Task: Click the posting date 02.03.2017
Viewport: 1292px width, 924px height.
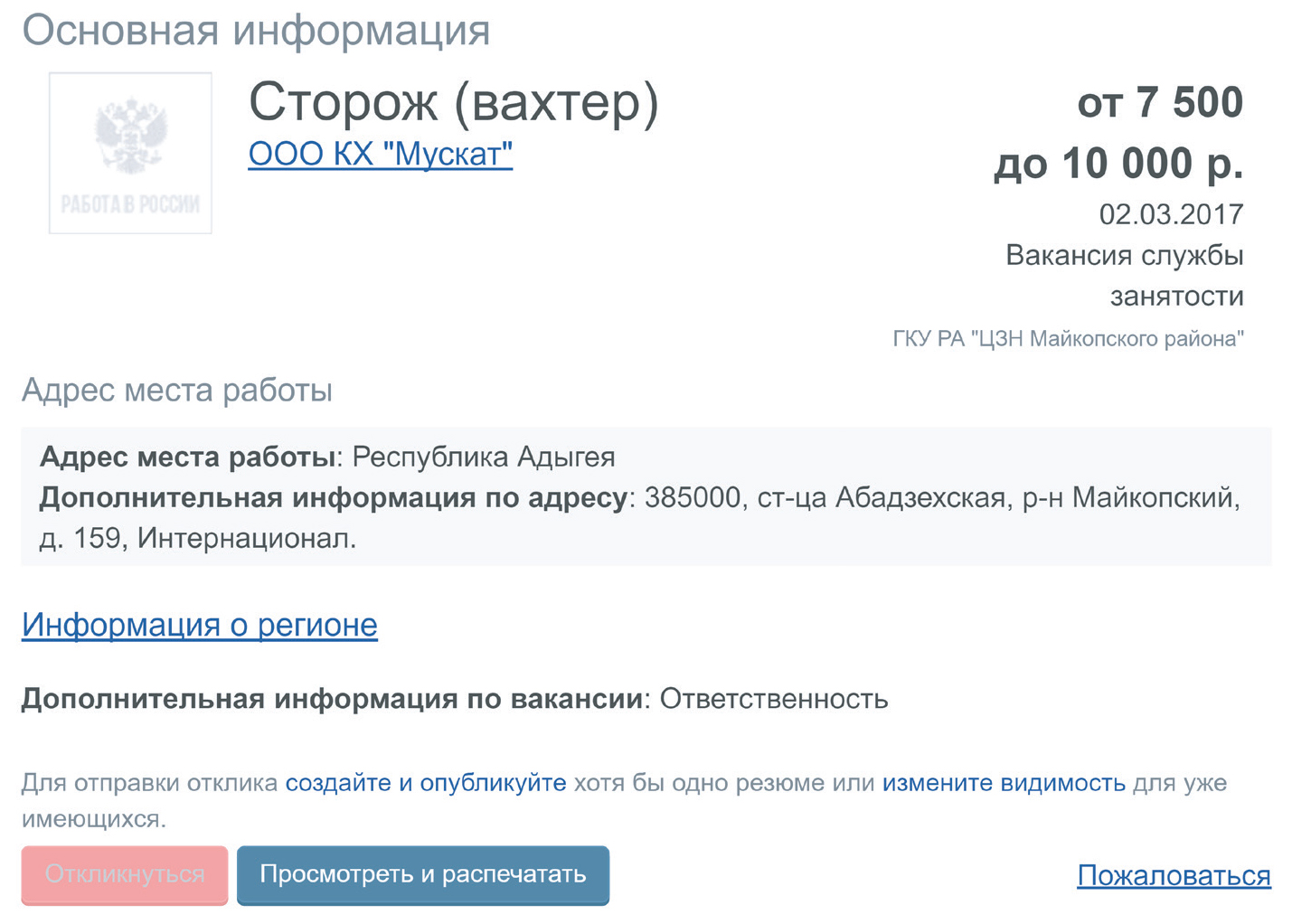Action: point(1171,214)
